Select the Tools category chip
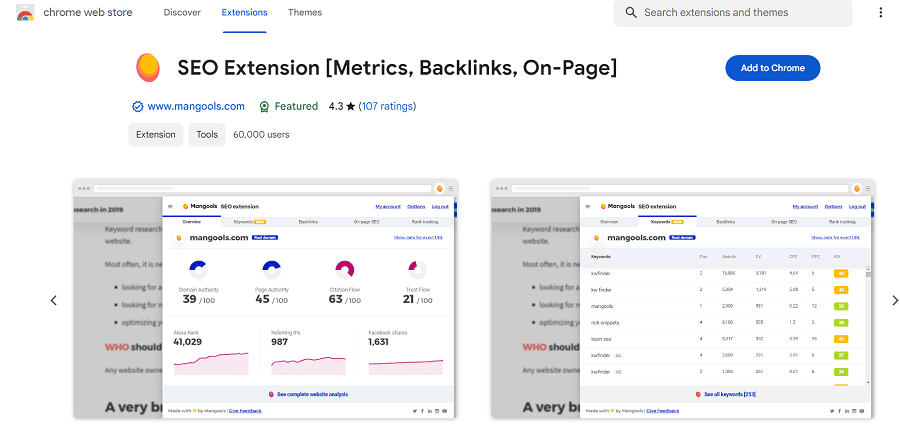Image resolution: width=900 pixels, height=424 pixels. [207, 135]
